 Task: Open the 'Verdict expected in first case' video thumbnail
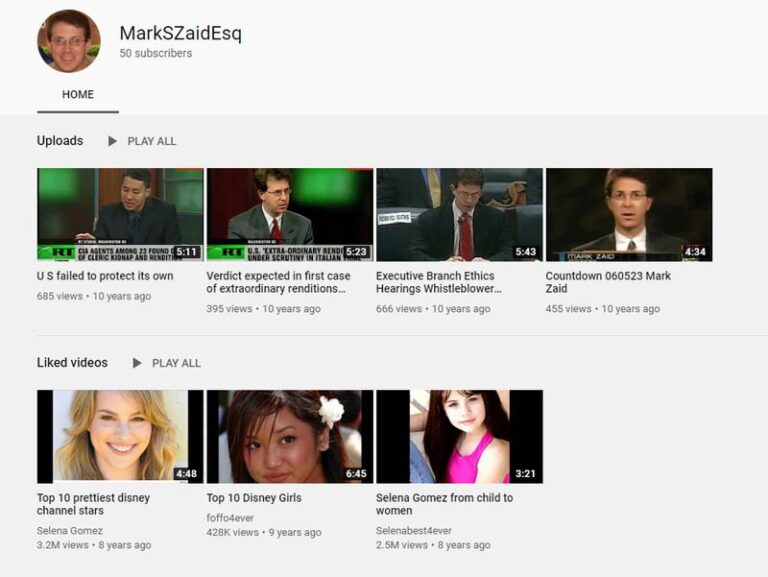(x=290, y=215)
